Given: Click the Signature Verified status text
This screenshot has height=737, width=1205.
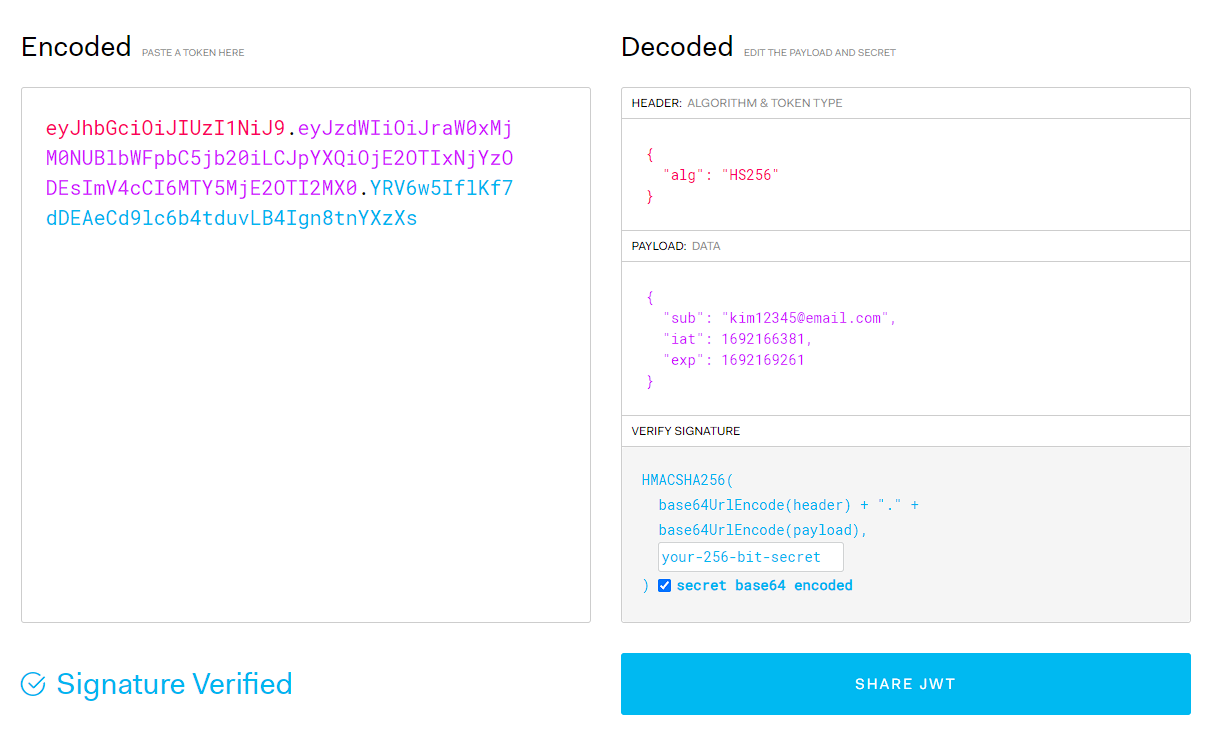Looking at the screenshot, I should (x=174, y=684).
